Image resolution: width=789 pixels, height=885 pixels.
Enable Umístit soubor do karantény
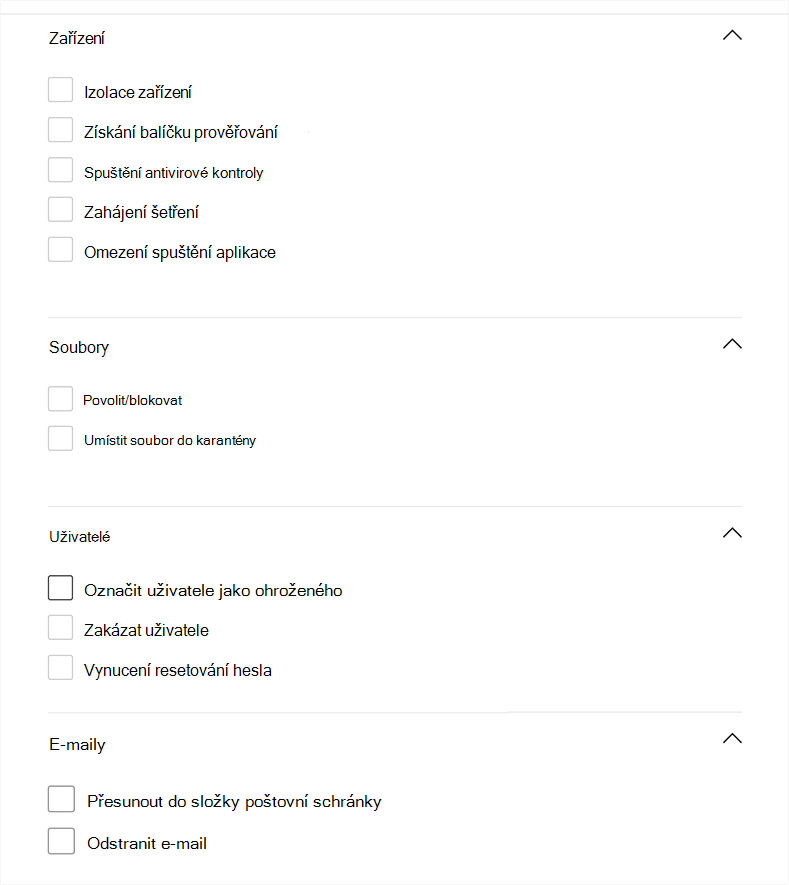coord(61,438)
